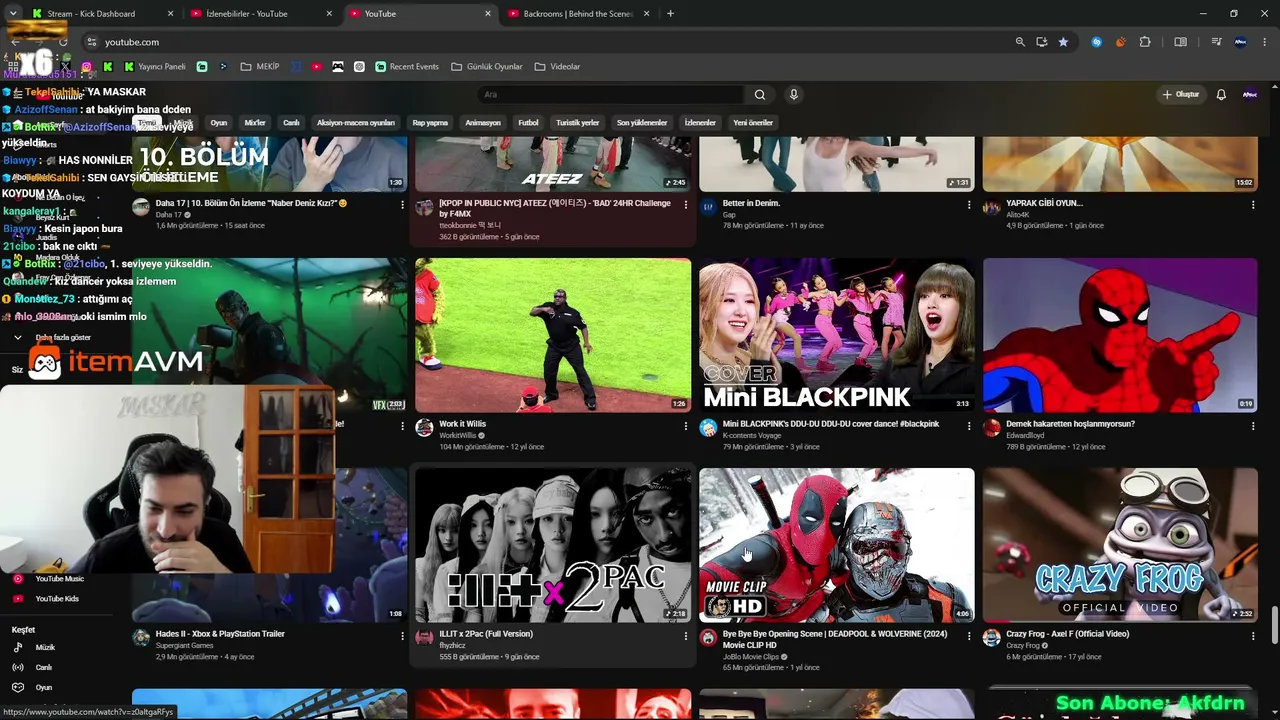Open more options for Crazy Frog video
This screenshot has width=1280, height=720.
[x=1253, y=636]
